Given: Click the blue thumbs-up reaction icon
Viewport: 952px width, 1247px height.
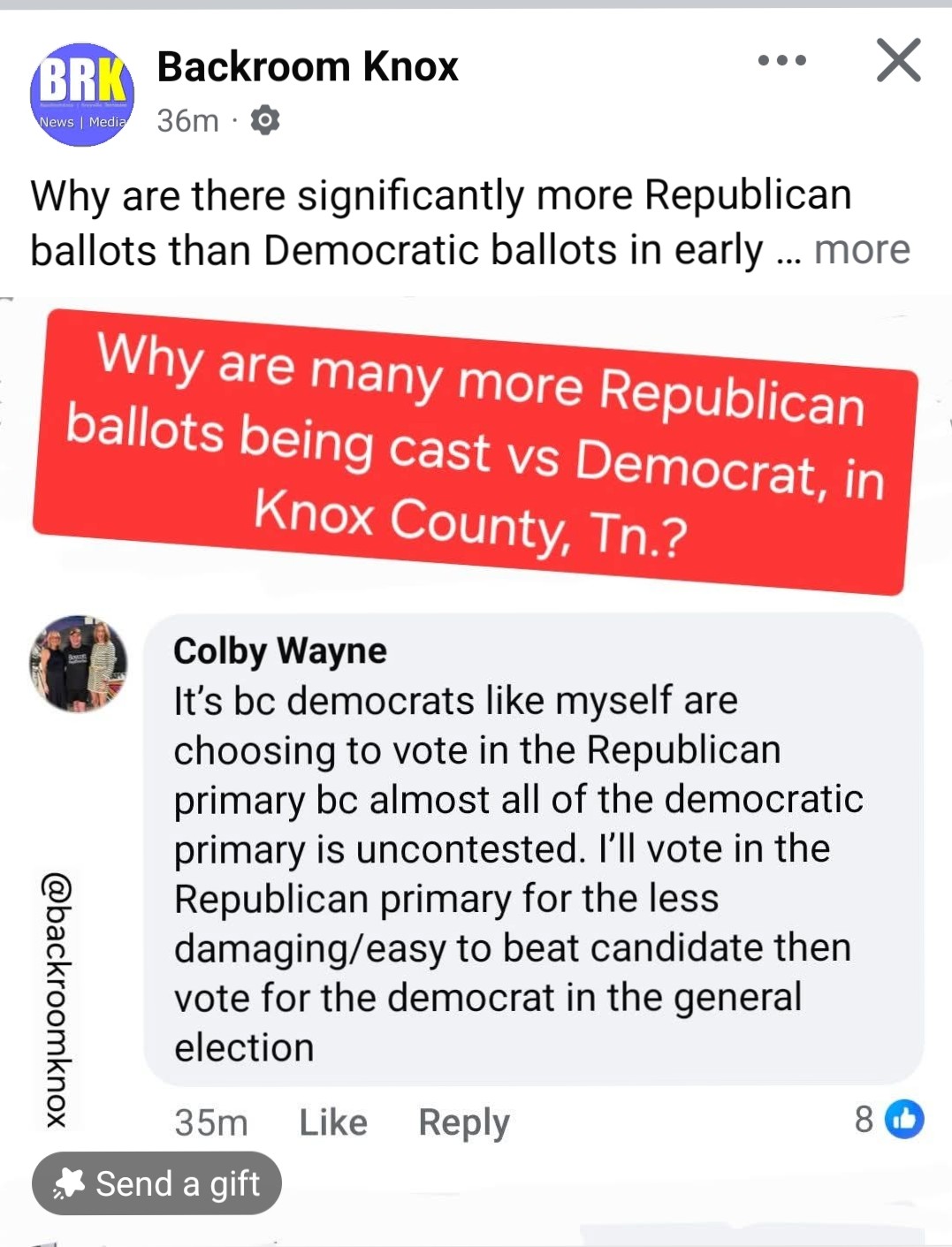Looking at the screenshot, I should click(904, 1119).
